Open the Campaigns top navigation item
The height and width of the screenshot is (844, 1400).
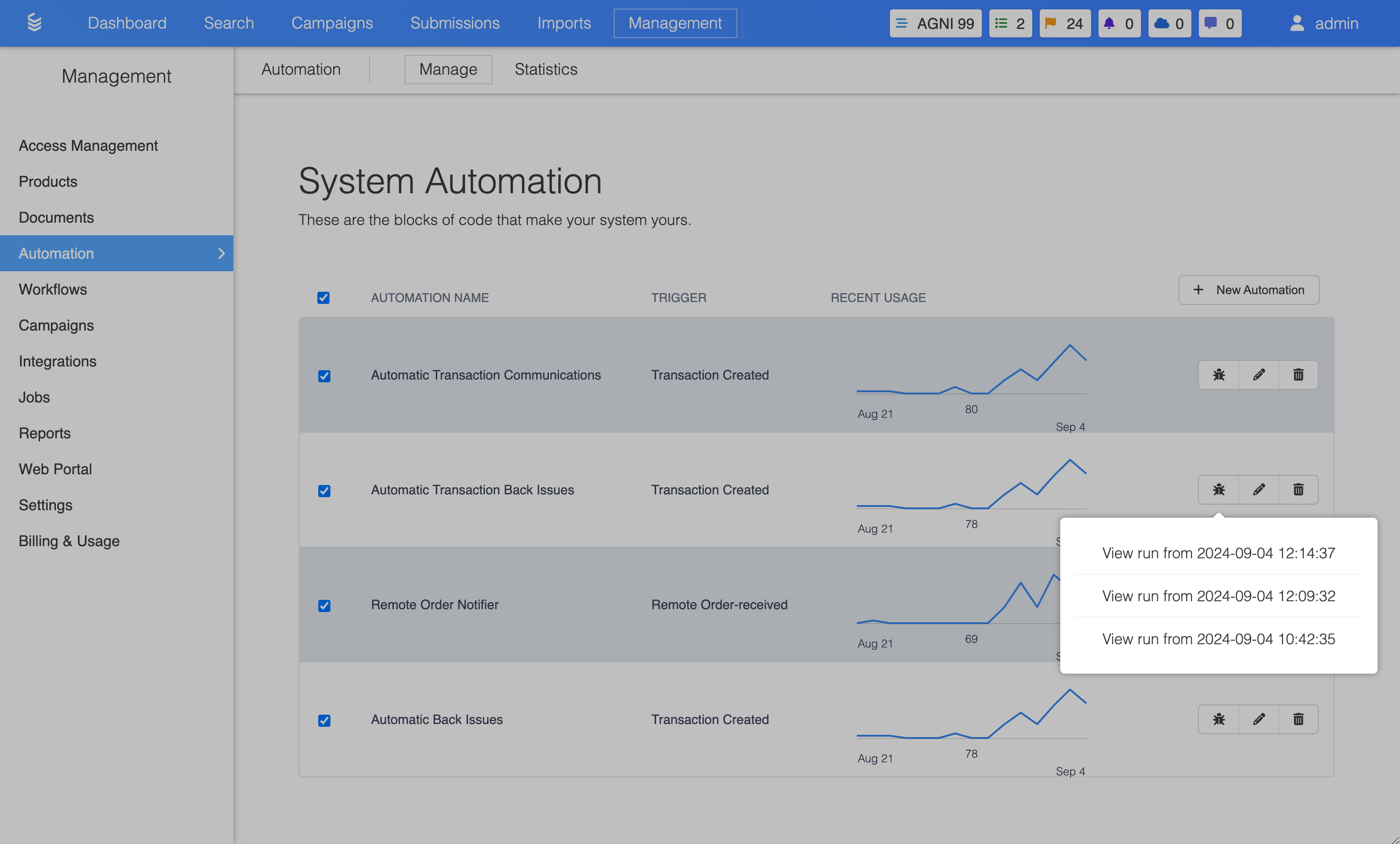pos(332,23)
